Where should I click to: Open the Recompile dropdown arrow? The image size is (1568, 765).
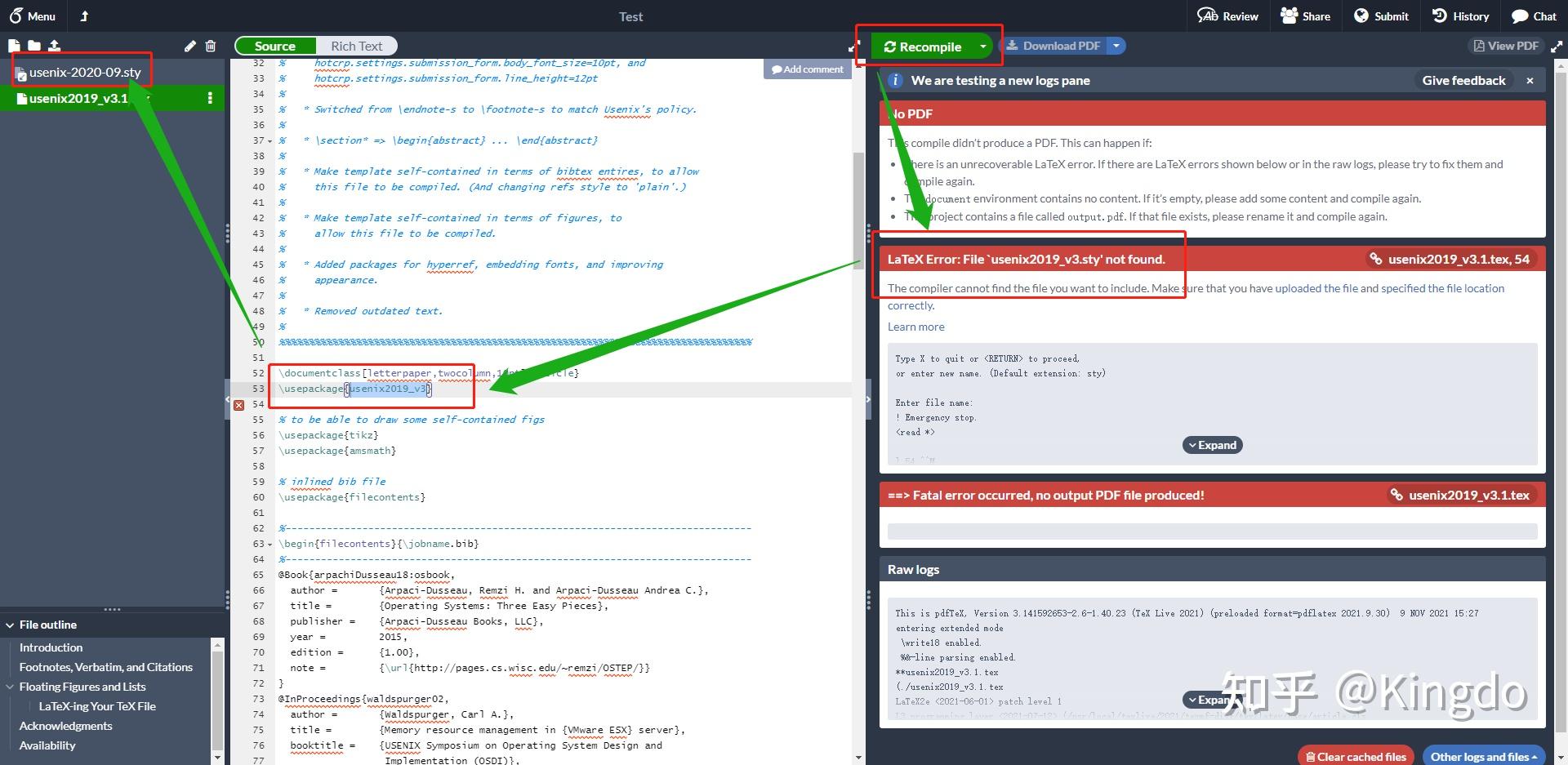[x=982, y=47]
